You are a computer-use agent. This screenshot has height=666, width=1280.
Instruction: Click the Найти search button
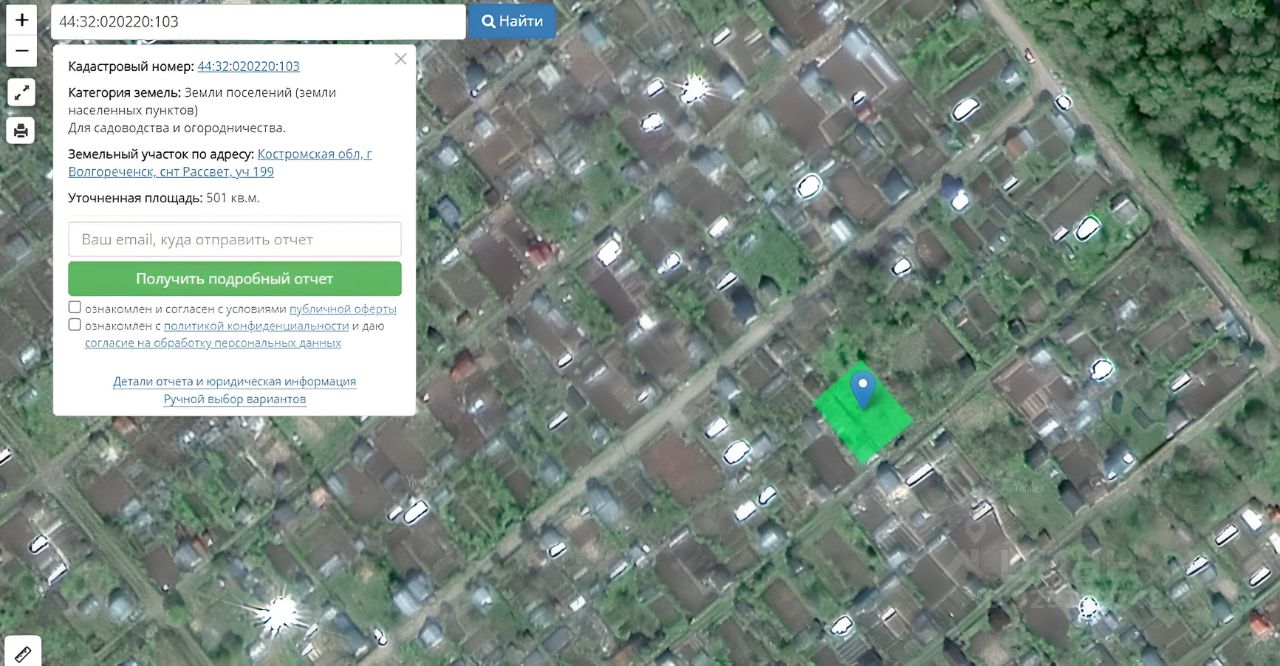(513, 21)
